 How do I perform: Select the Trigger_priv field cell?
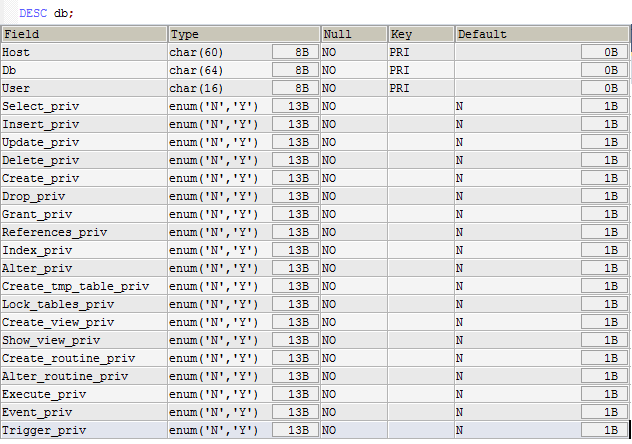click(x=84, y=430)
